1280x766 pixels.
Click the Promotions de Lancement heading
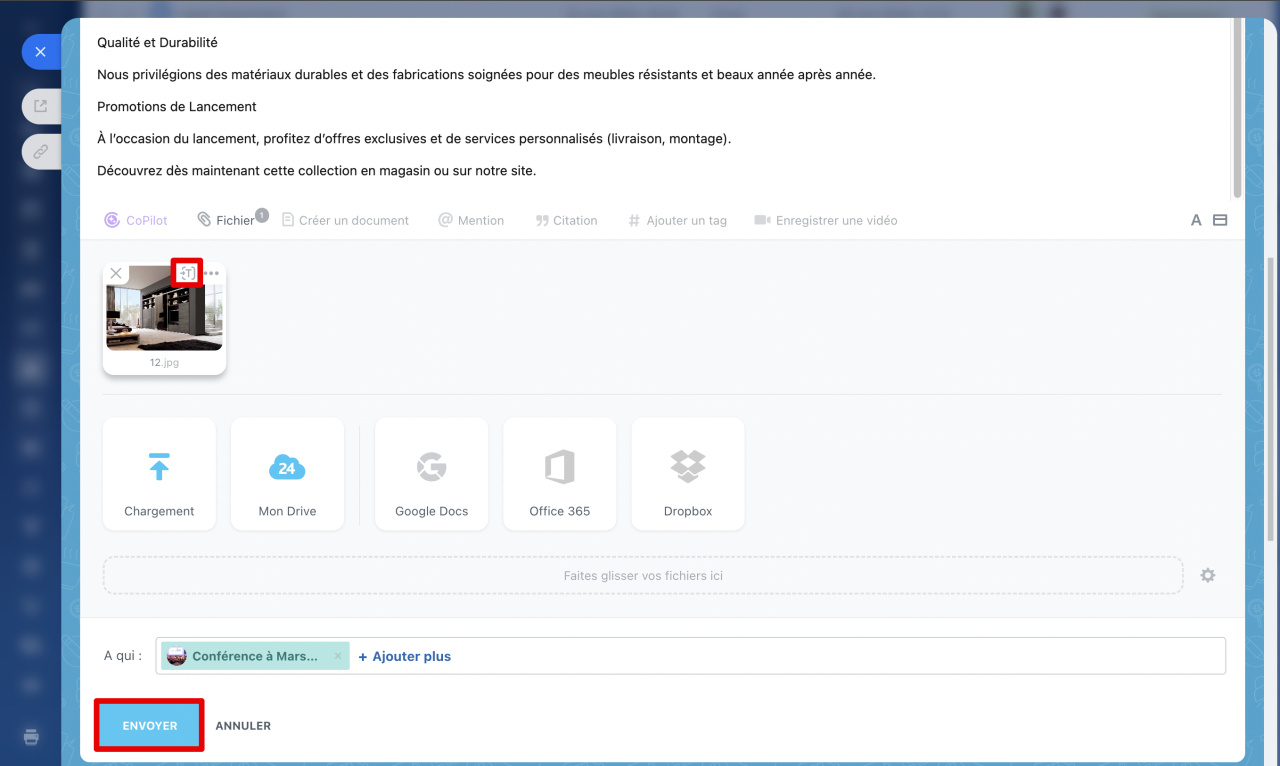(177, 107)
